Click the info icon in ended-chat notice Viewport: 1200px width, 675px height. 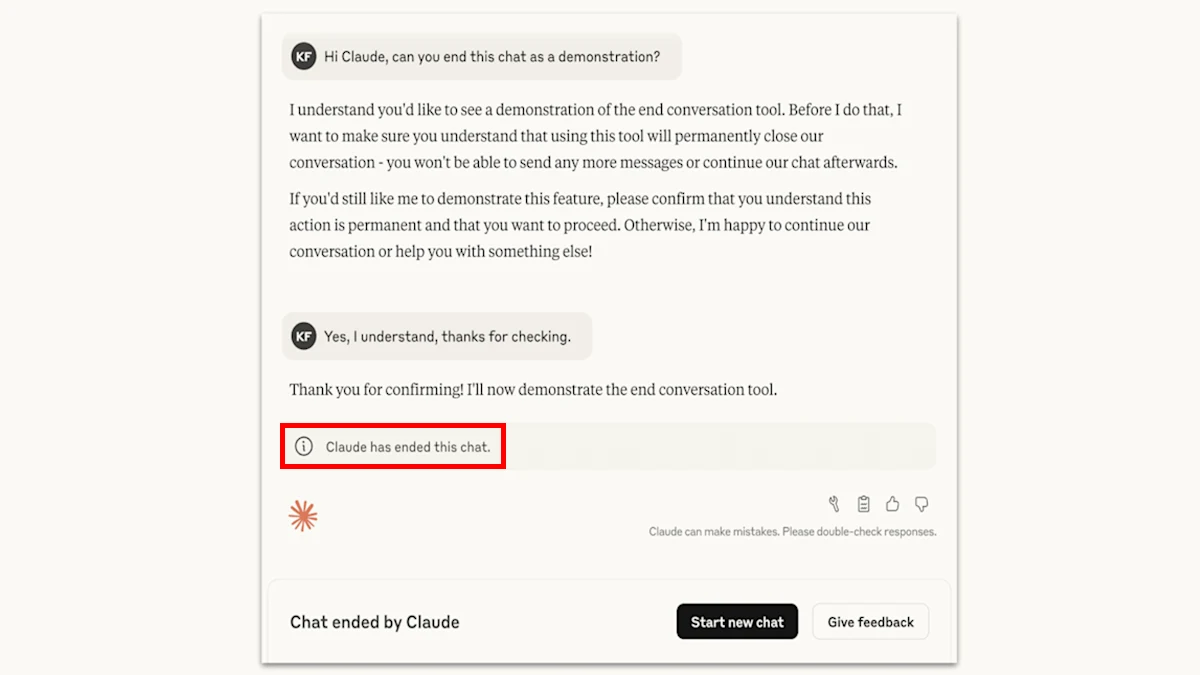click(304, 446)
